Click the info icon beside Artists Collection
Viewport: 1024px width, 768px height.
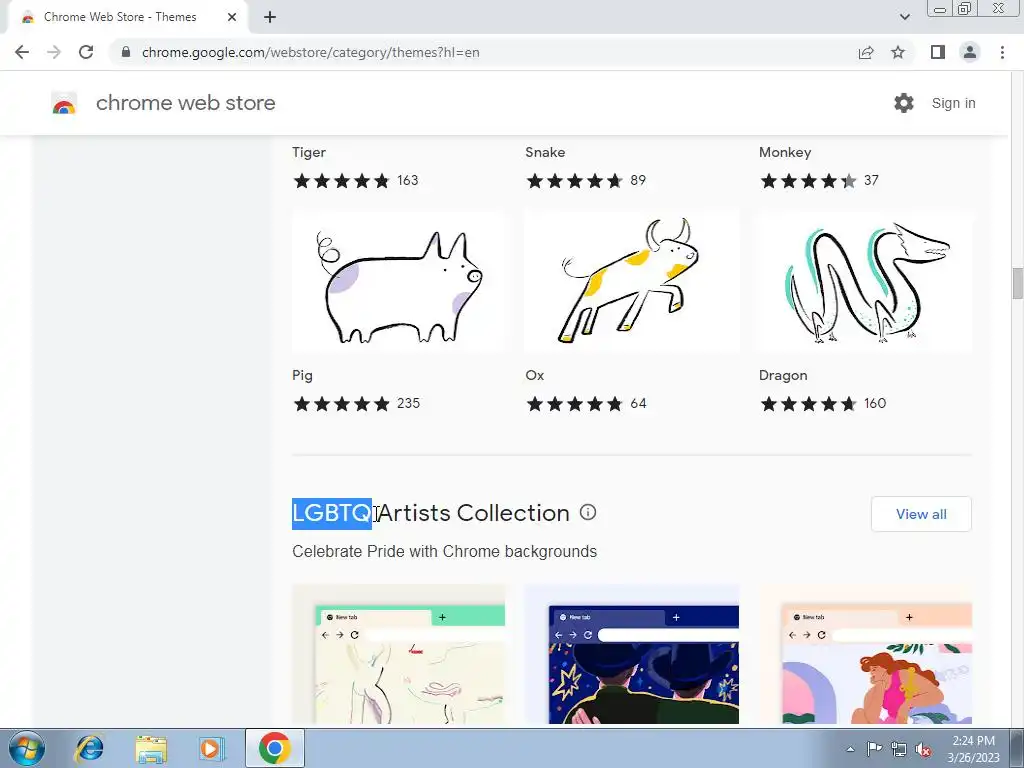coord(588,513)
